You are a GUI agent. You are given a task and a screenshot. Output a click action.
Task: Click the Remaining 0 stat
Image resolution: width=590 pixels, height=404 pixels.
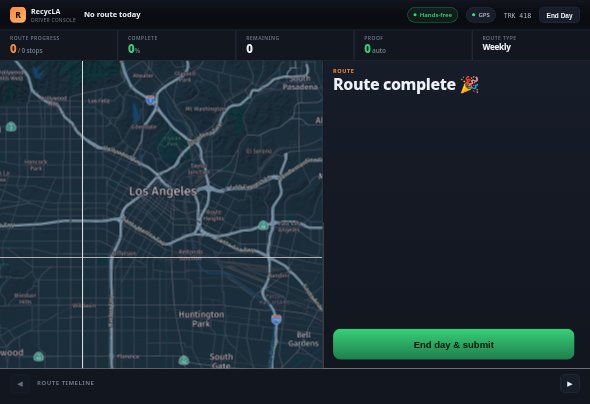click(x=295, y=45)
